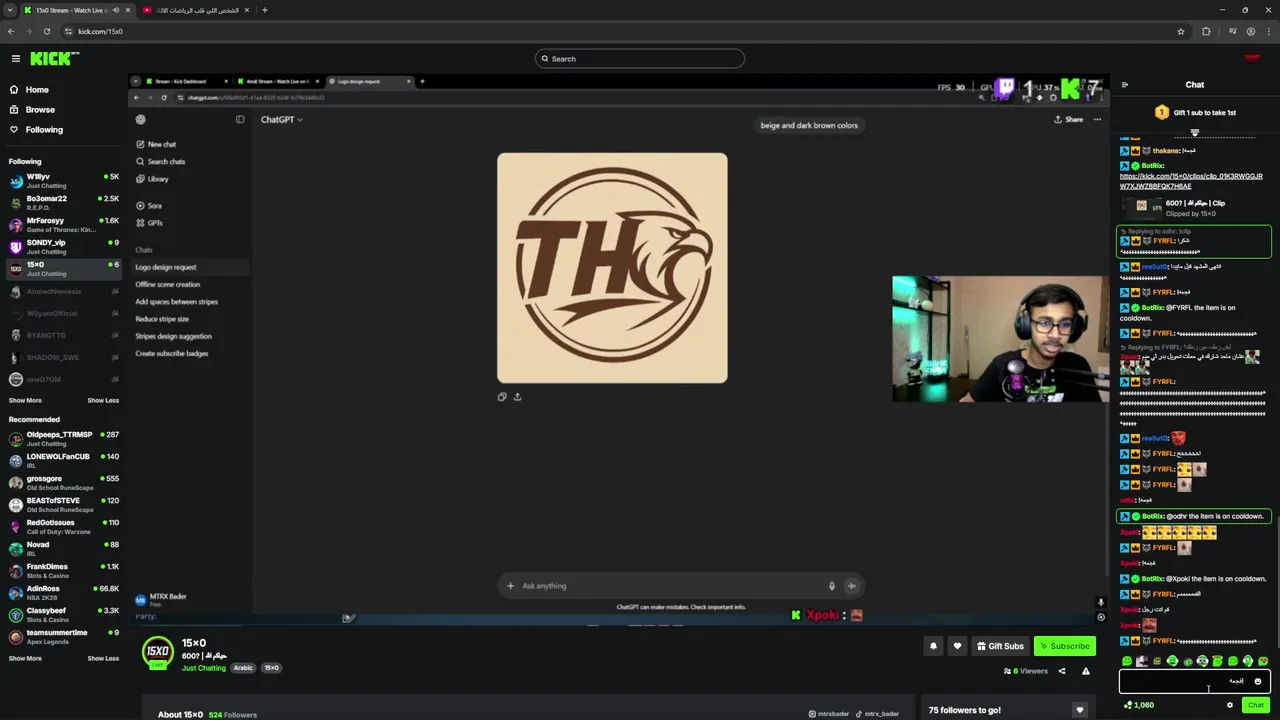Viewport: 1280px width, 720px height.
Task: Open Oldpeeps_TTRMSP recommended channel
Action: pyautogui.click(x=63, y=439)
